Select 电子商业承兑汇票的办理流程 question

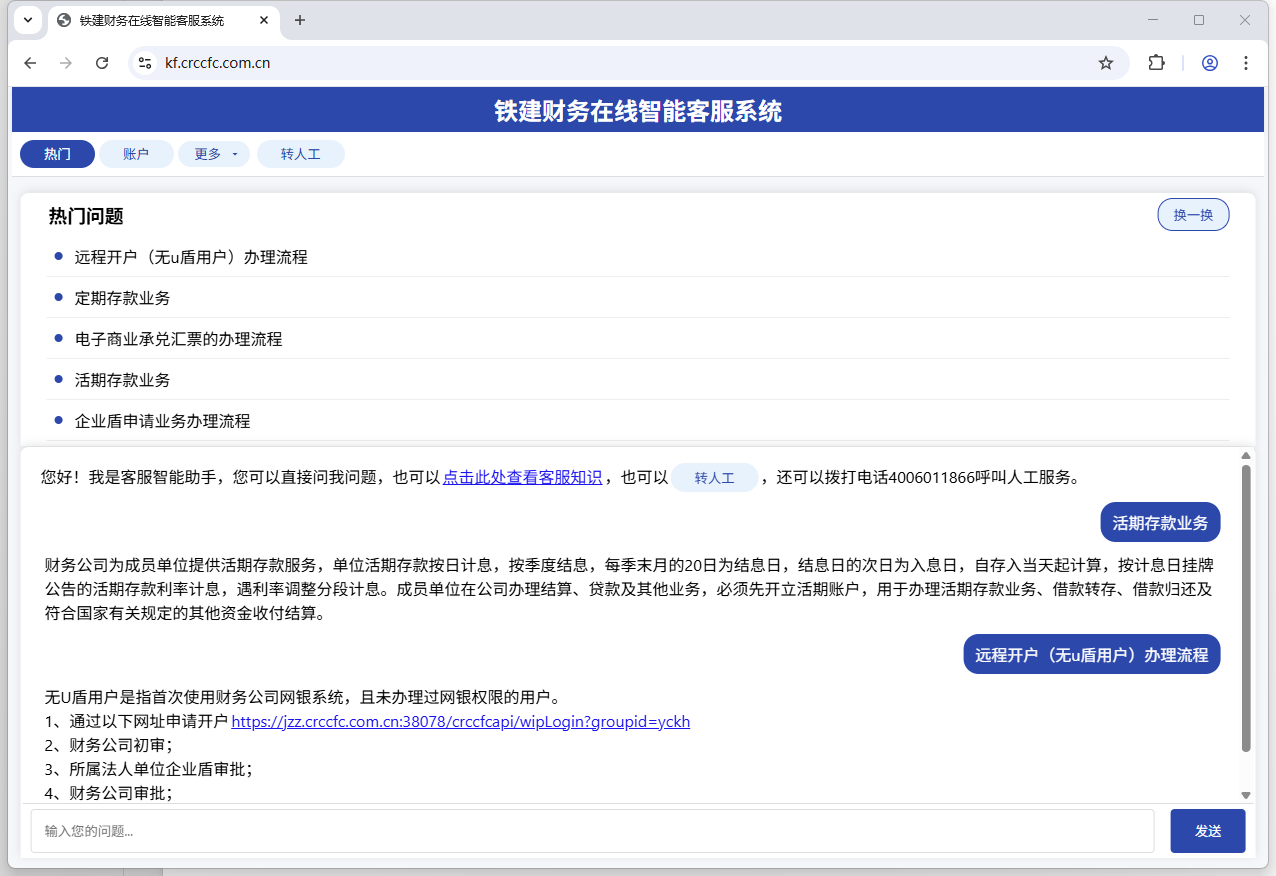[179, 339]
